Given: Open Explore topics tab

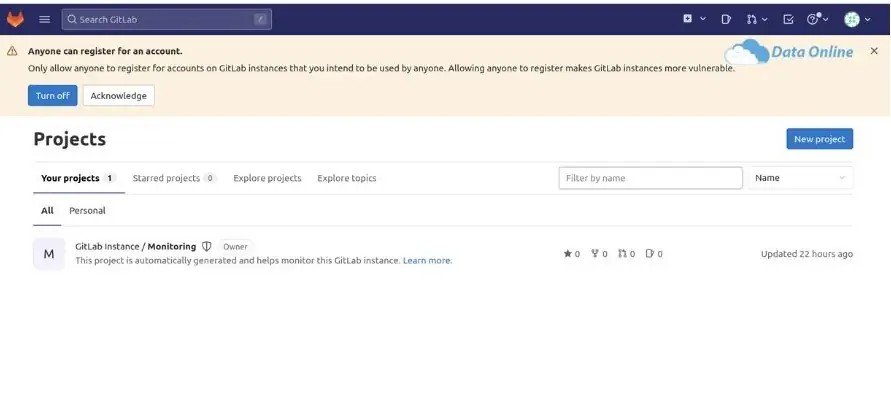Looking at the screenshot, I should click(347, 178).
